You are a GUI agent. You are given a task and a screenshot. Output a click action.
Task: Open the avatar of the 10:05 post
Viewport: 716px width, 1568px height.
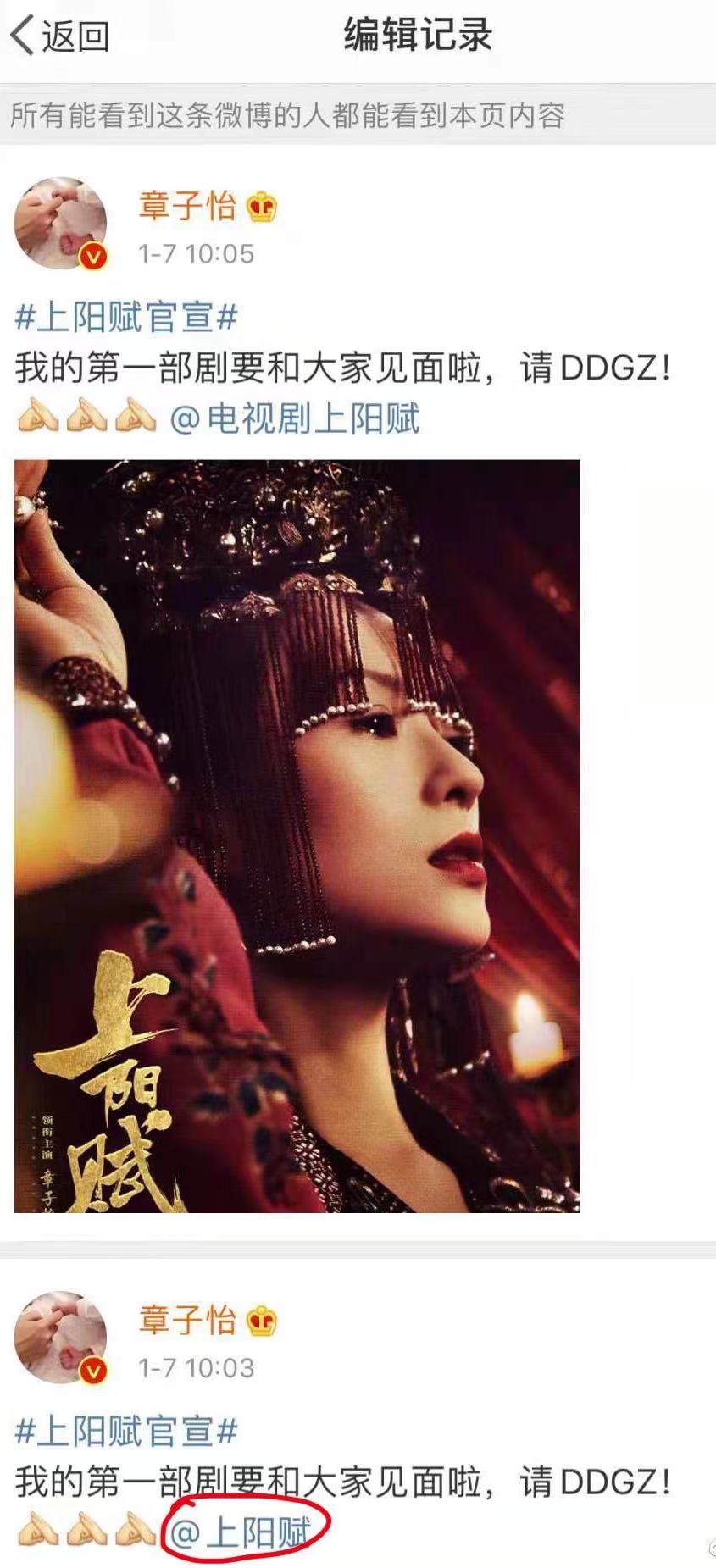pyautogui.click(x=61, y=224)
